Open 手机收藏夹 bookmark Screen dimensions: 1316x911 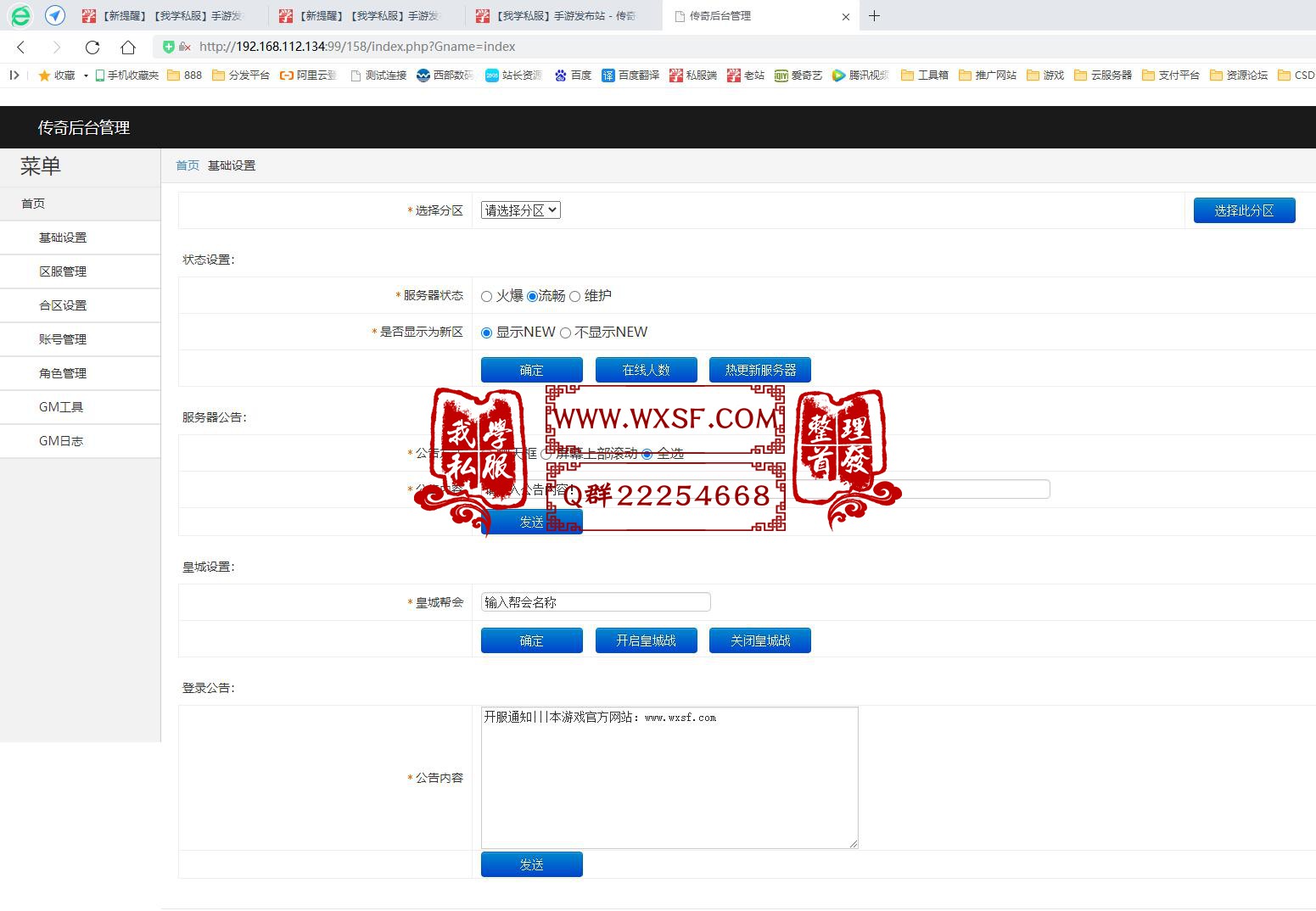click(127, 75)
